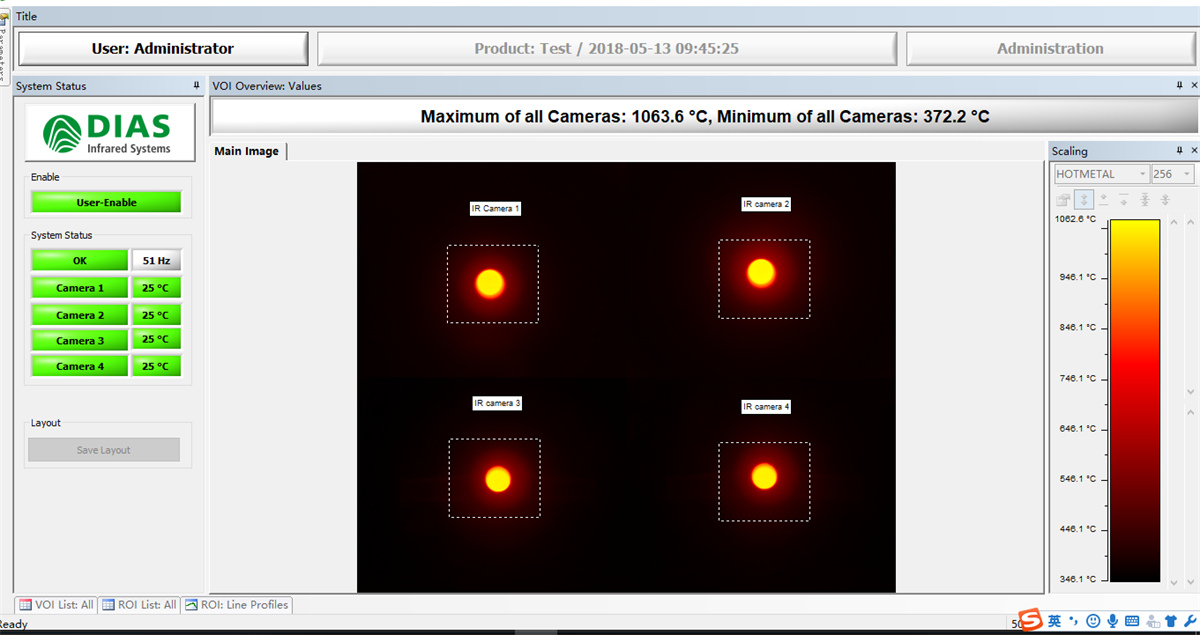Open the ROI: Line Profiles tab
Screen dimensions: 1200x635
(237, 605)
